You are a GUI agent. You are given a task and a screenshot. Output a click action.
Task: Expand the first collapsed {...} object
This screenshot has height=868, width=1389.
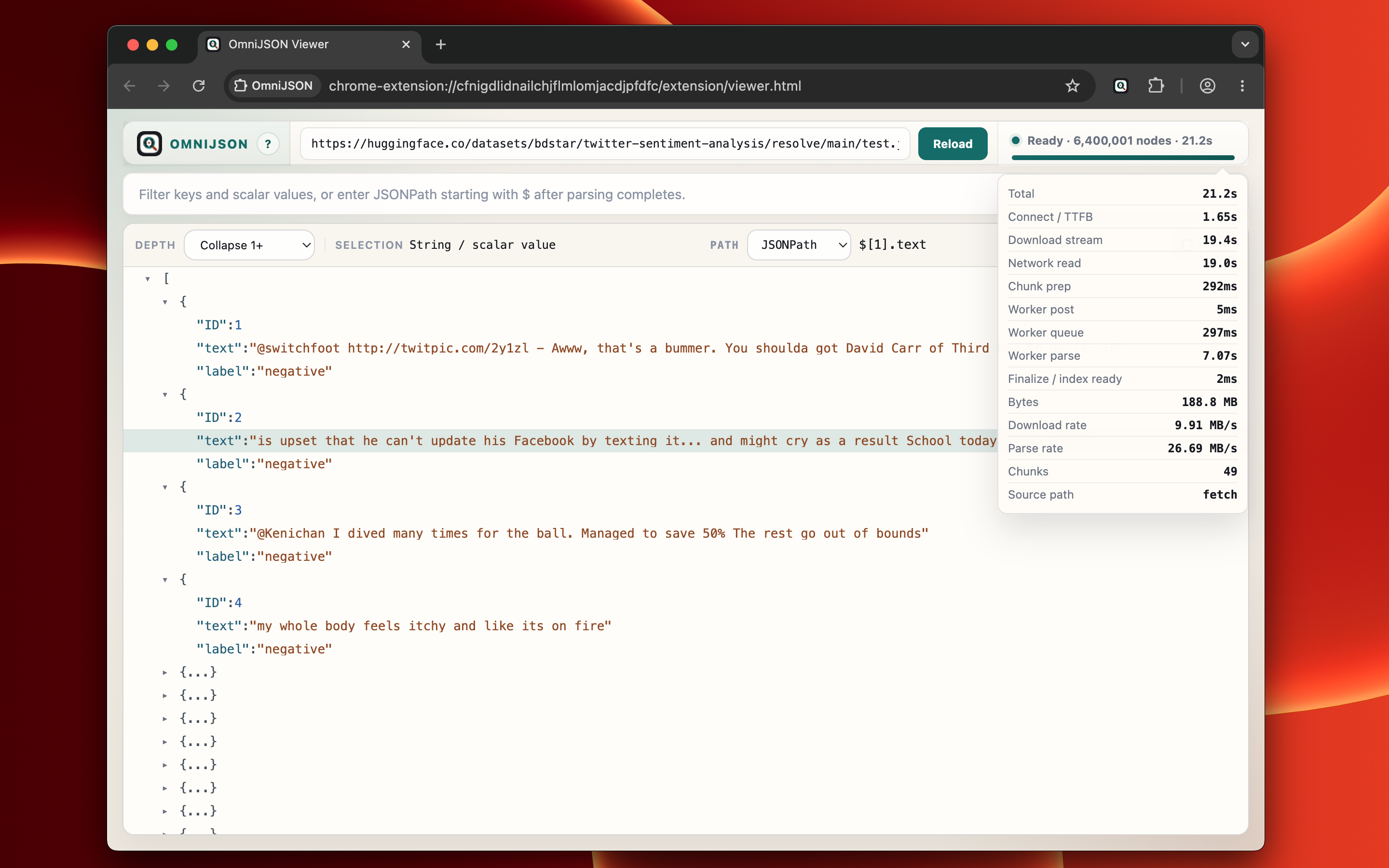(165, 672)
